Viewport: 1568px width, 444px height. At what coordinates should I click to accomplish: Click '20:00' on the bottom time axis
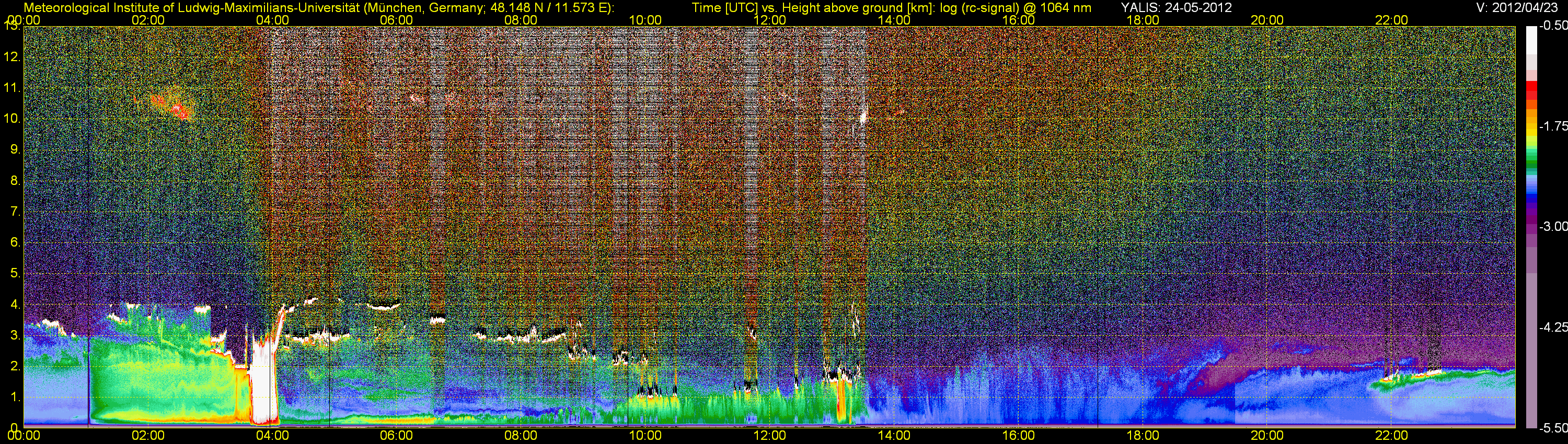(x=1267, y=436)
